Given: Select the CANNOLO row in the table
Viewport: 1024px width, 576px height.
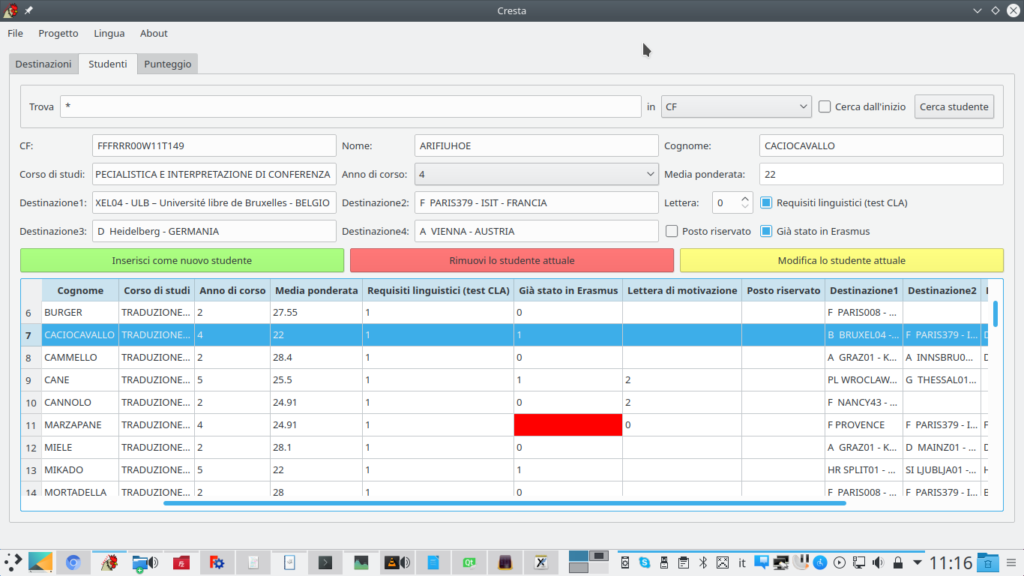Looking at the screenshot, I should 503,402.
